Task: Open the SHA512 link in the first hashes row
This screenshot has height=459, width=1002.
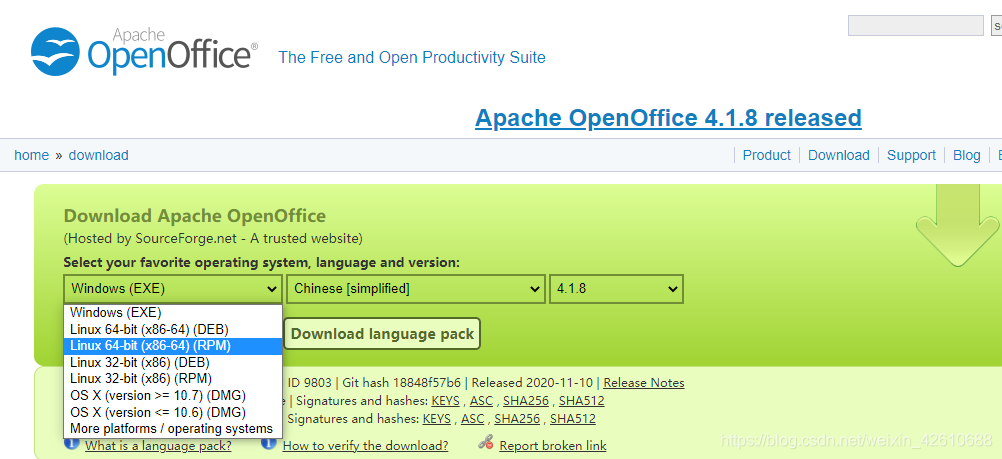Action: tap(582, 401)
